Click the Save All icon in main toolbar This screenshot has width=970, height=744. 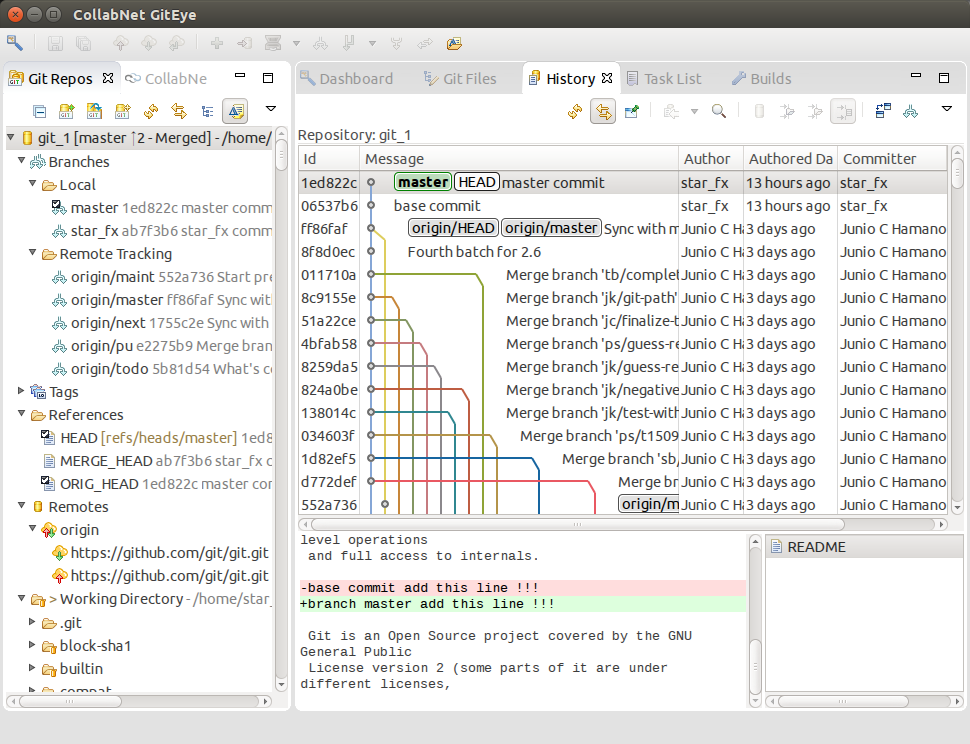[83, 43]
